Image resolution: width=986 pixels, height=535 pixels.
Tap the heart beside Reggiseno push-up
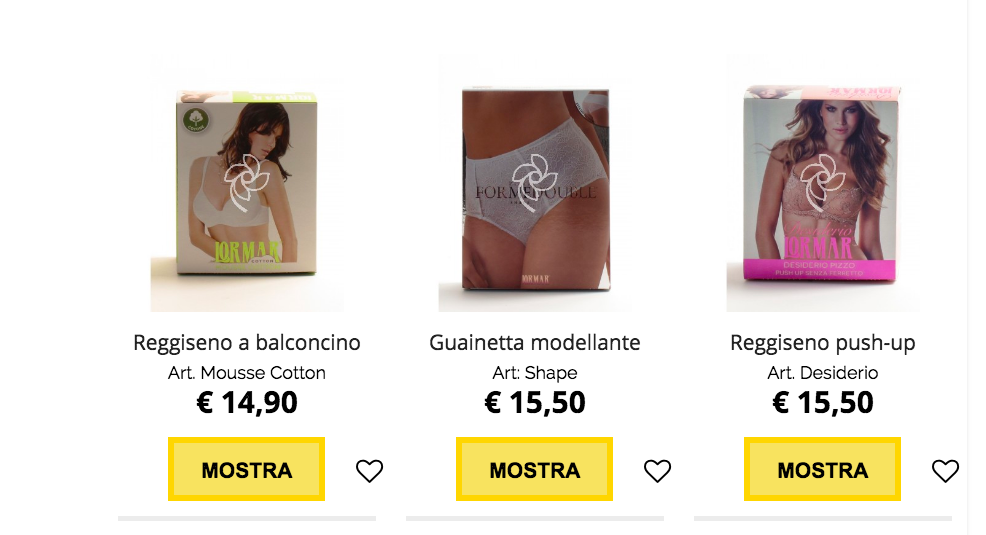pyautogui.click(x=945, y=471)
